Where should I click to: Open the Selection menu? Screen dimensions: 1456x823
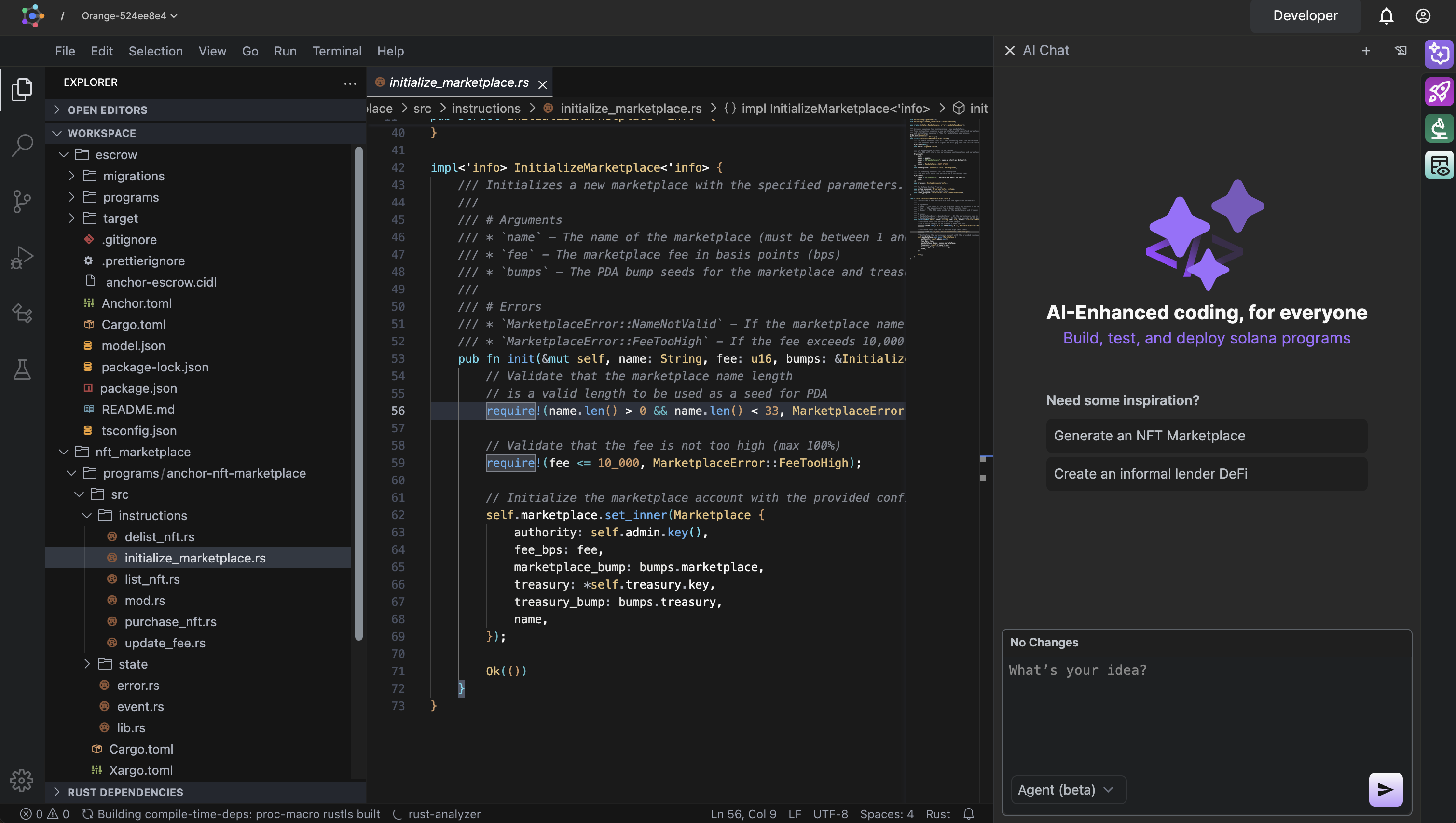155,51
